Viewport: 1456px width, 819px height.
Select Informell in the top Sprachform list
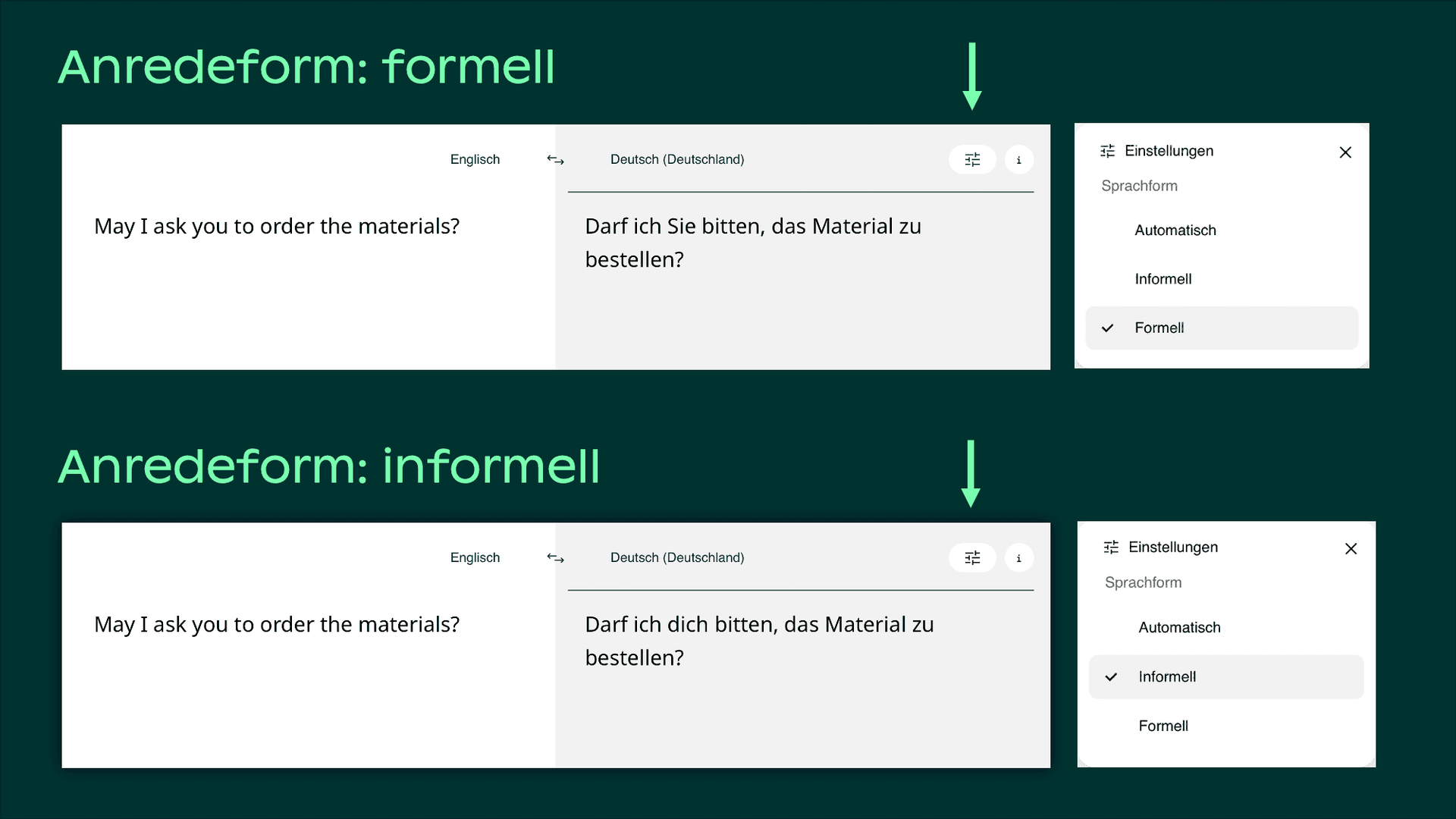1163,278
